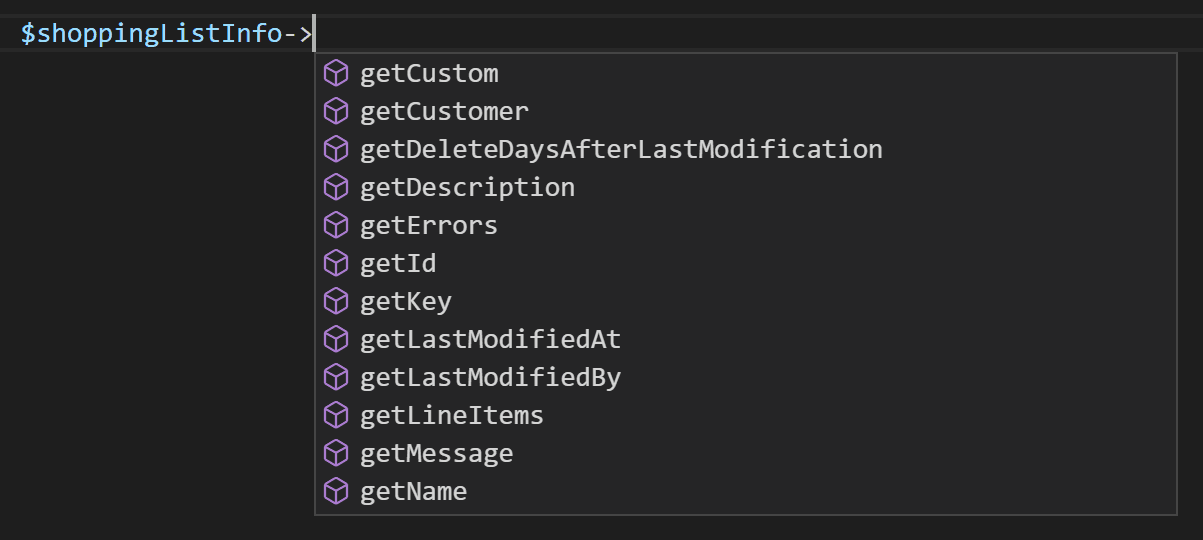Choose the getName suggestion

[413, 492]
